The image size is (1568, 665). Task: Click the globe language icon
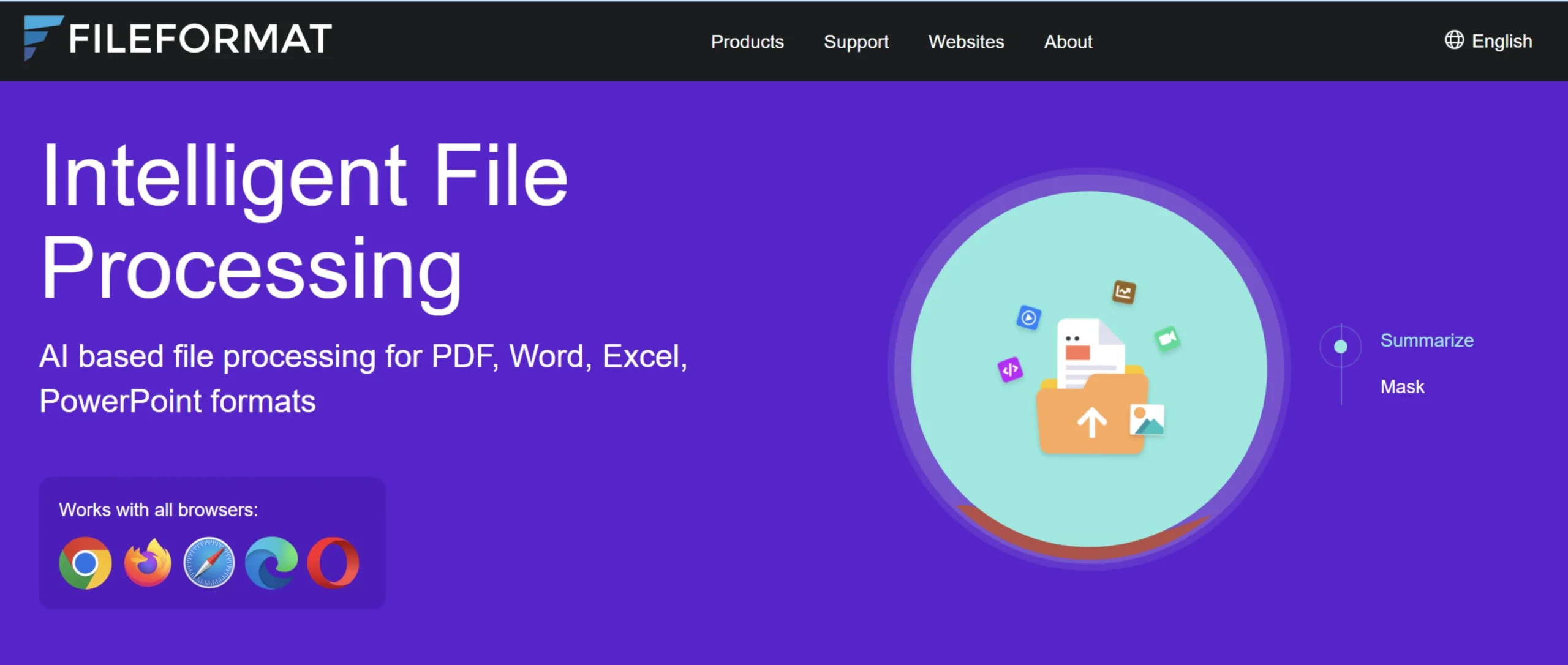point(1453,40)
